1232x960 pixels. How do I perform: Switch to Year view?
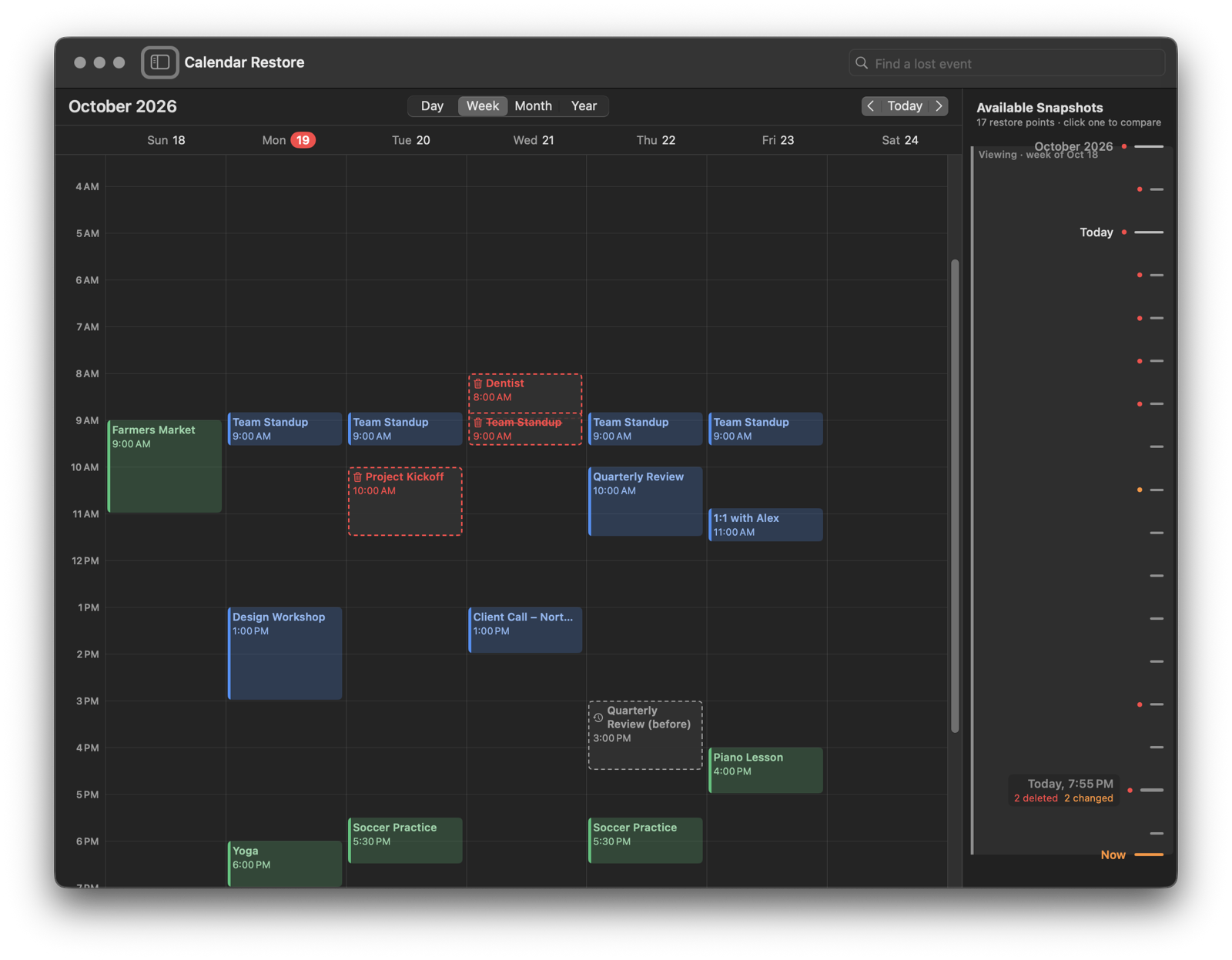(x=584, y=106)
